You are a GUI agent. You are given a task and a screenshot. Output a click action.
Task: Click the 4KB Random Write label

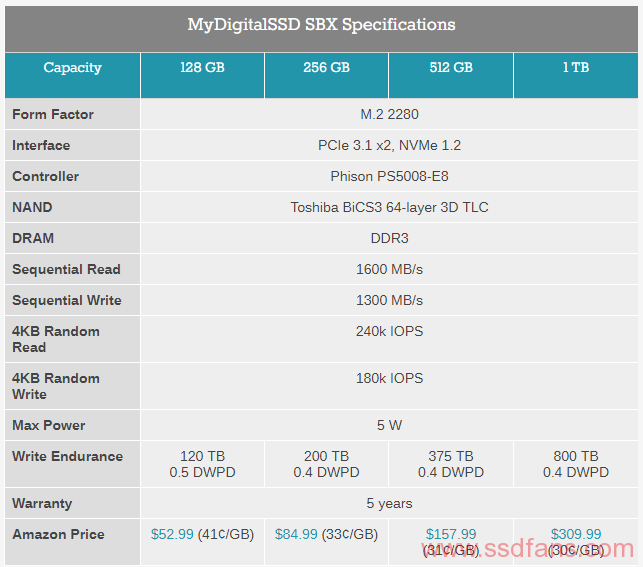56,386
